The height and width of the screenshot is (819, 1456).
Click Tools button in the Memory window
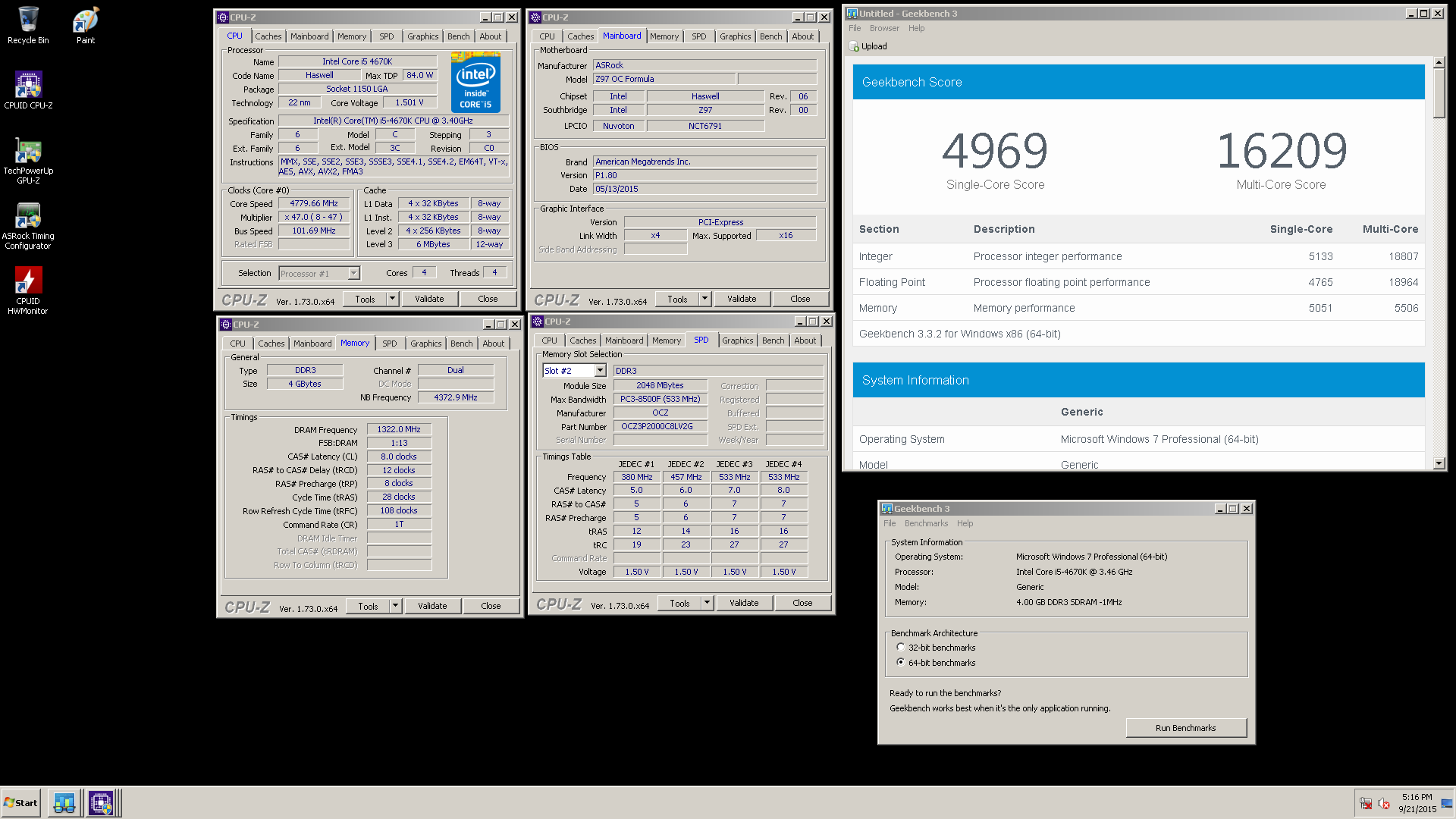click(368, 606)
